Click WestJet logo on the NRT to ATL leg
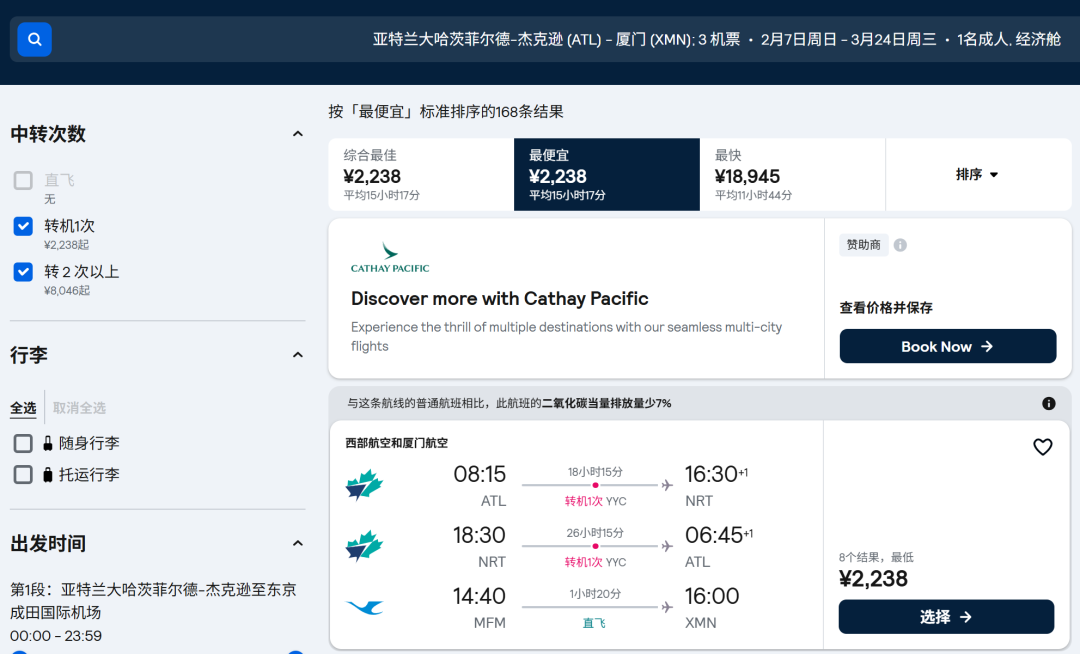The height and width of the screenshot is (654, 1080). [x=364, y=547]
